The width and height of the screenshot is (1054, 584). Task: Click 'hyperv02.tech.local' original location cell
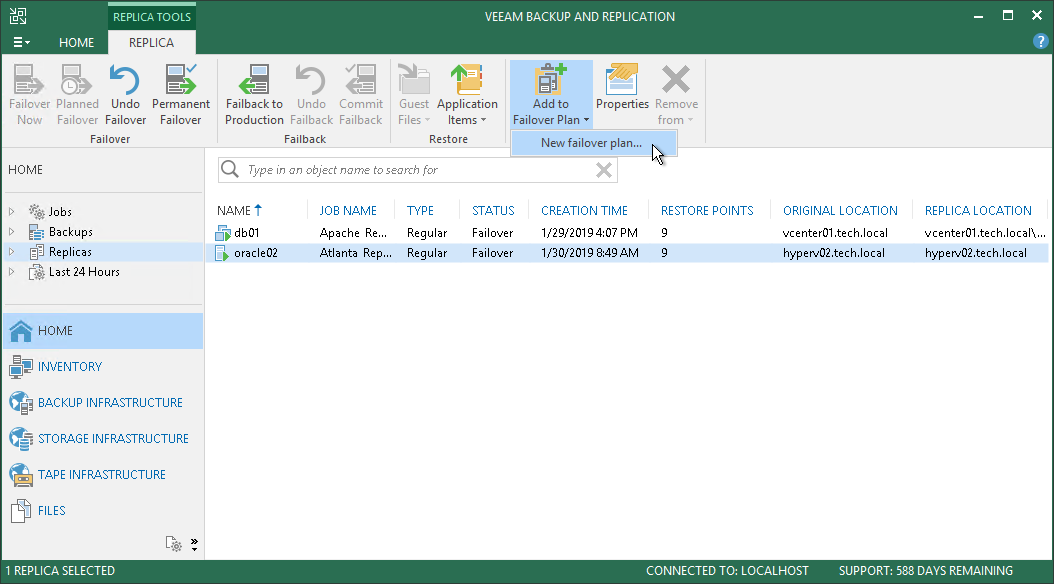point(834,253)
